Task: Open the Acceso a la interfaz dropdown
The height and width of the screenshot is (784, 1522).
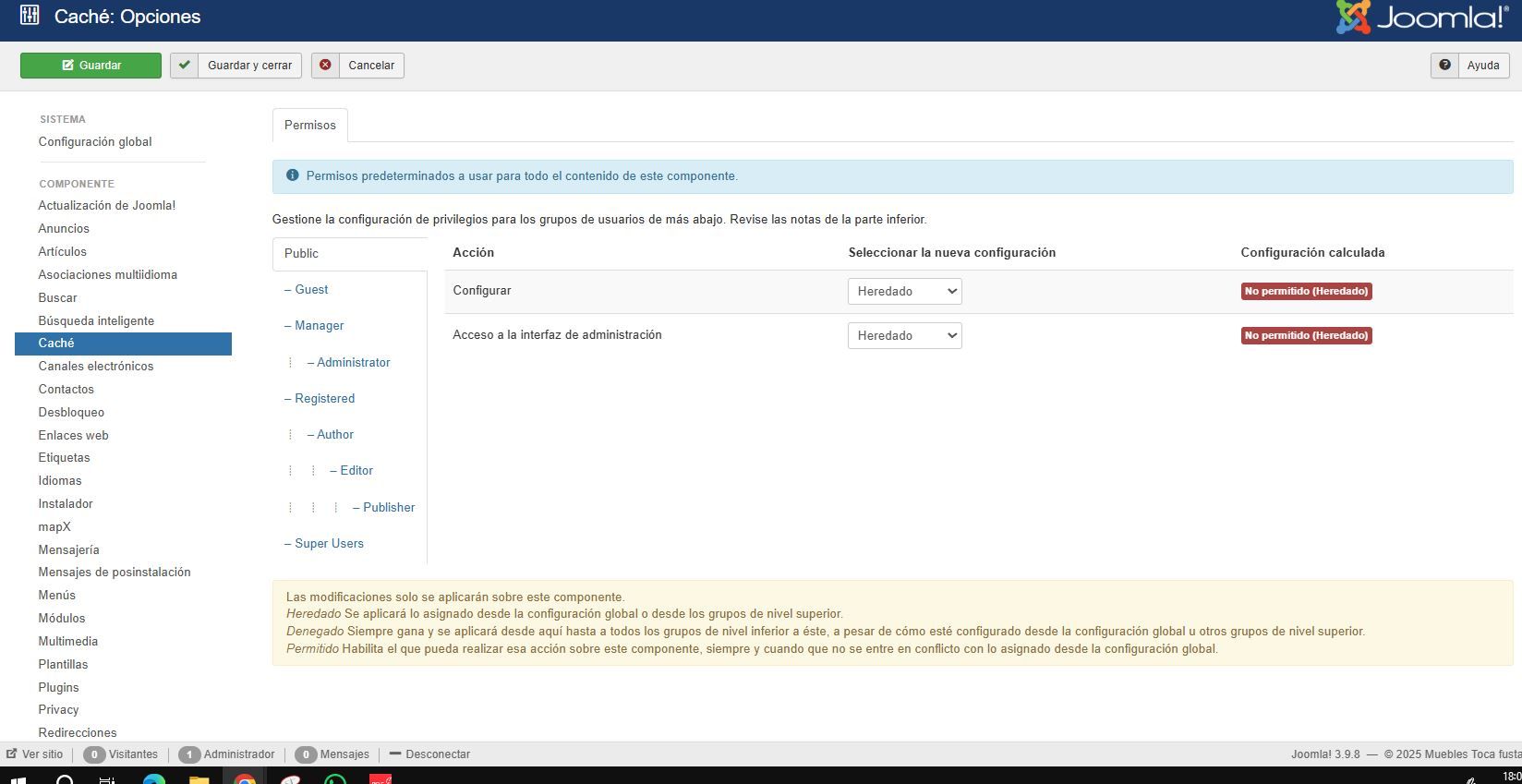Action: pyautogui.click(x=904, y=336)
